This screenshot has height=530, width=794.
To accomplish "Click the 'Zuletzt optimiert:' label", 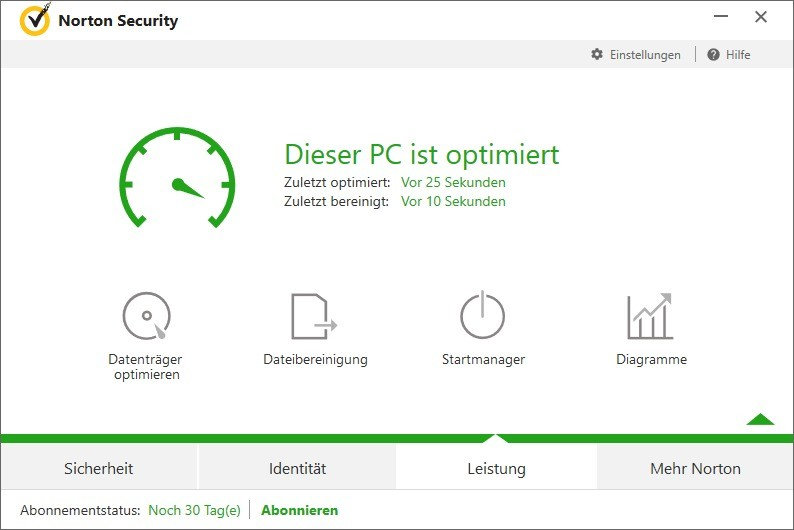I will tap(337, 182).
